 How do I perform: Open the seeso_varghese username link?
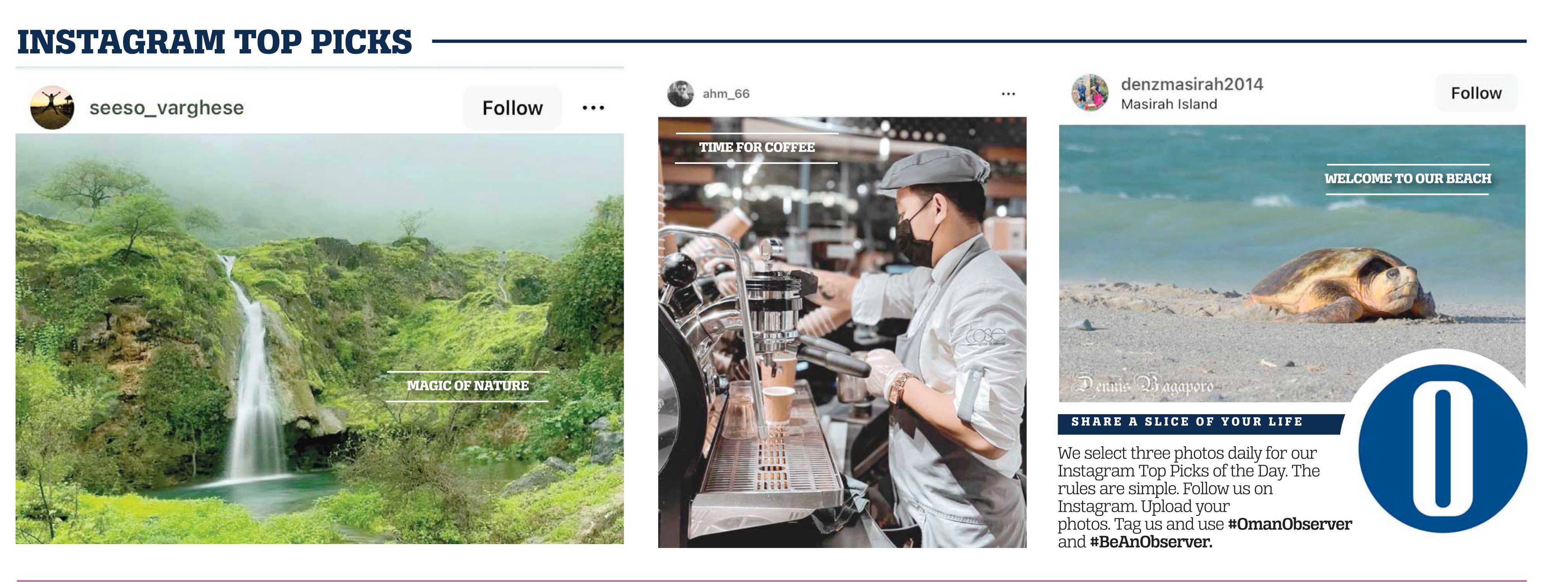166,108
